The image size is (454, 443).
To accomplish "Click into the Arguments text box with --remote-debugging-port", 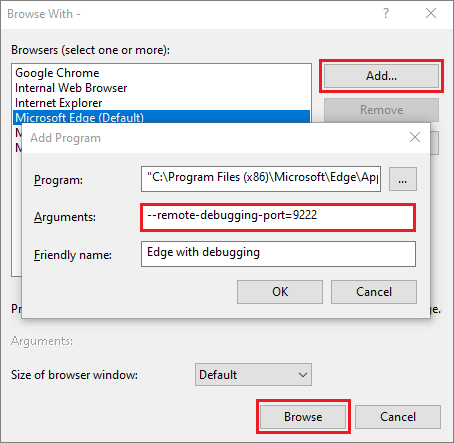I will 278,217.
